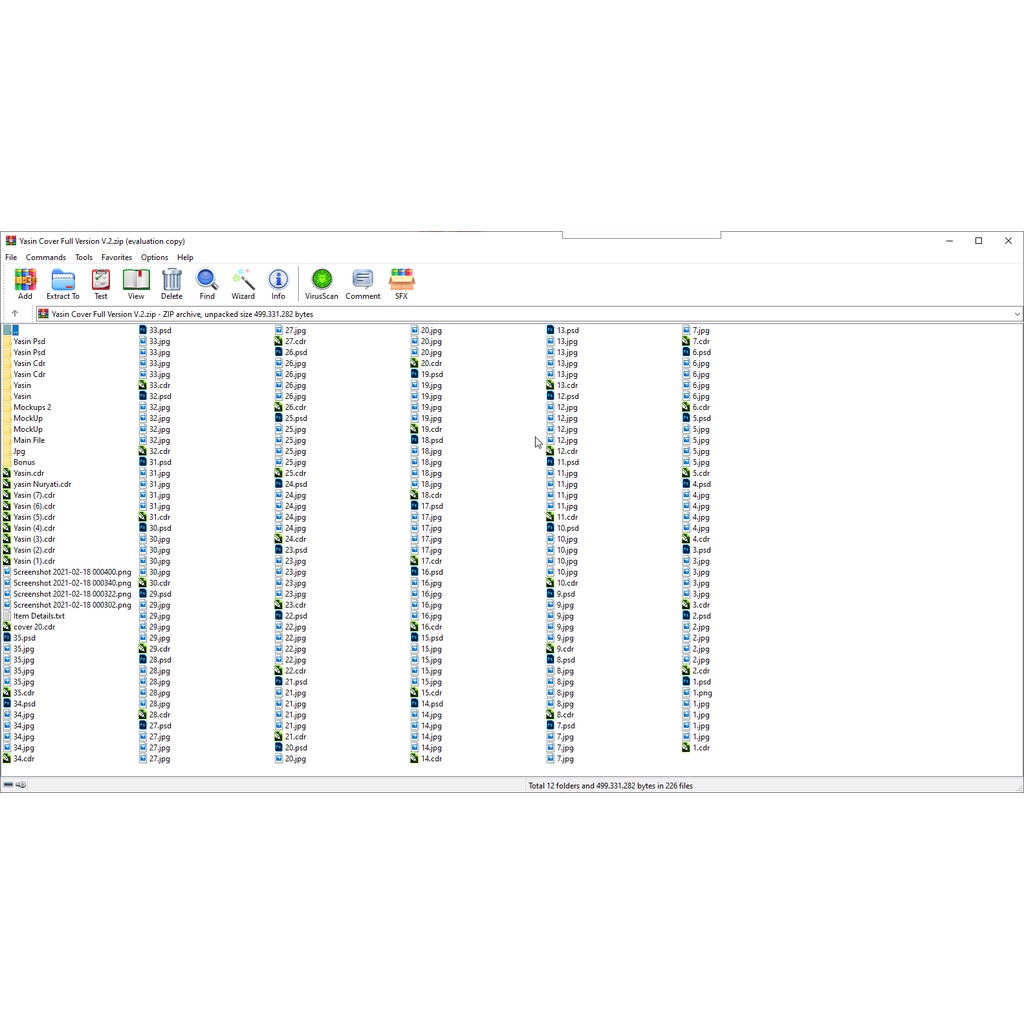Open the Favorites menu

pos(116,257)
